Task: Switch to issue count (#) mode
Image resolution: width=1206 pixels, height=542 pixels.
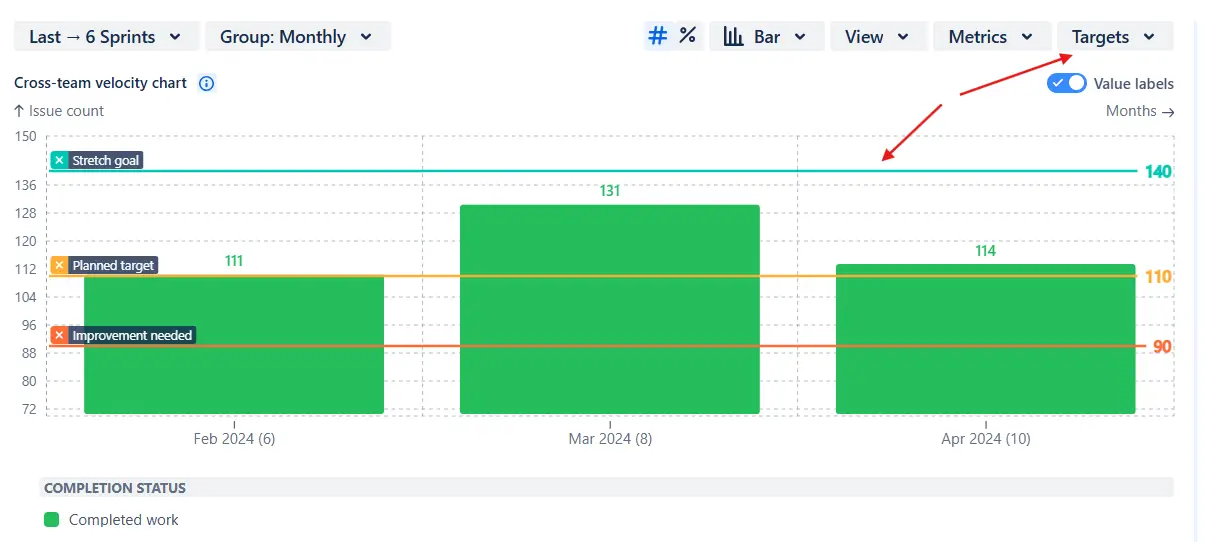Action: [657, 37]
